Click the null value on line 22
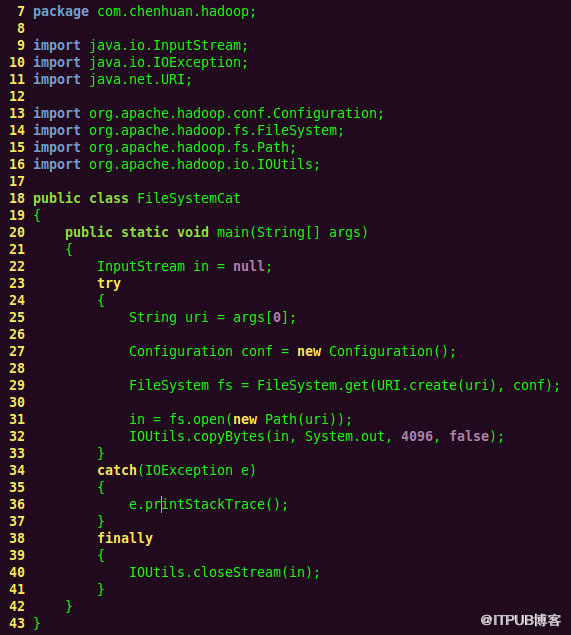571x635 pixels. (x=249, y=266)
